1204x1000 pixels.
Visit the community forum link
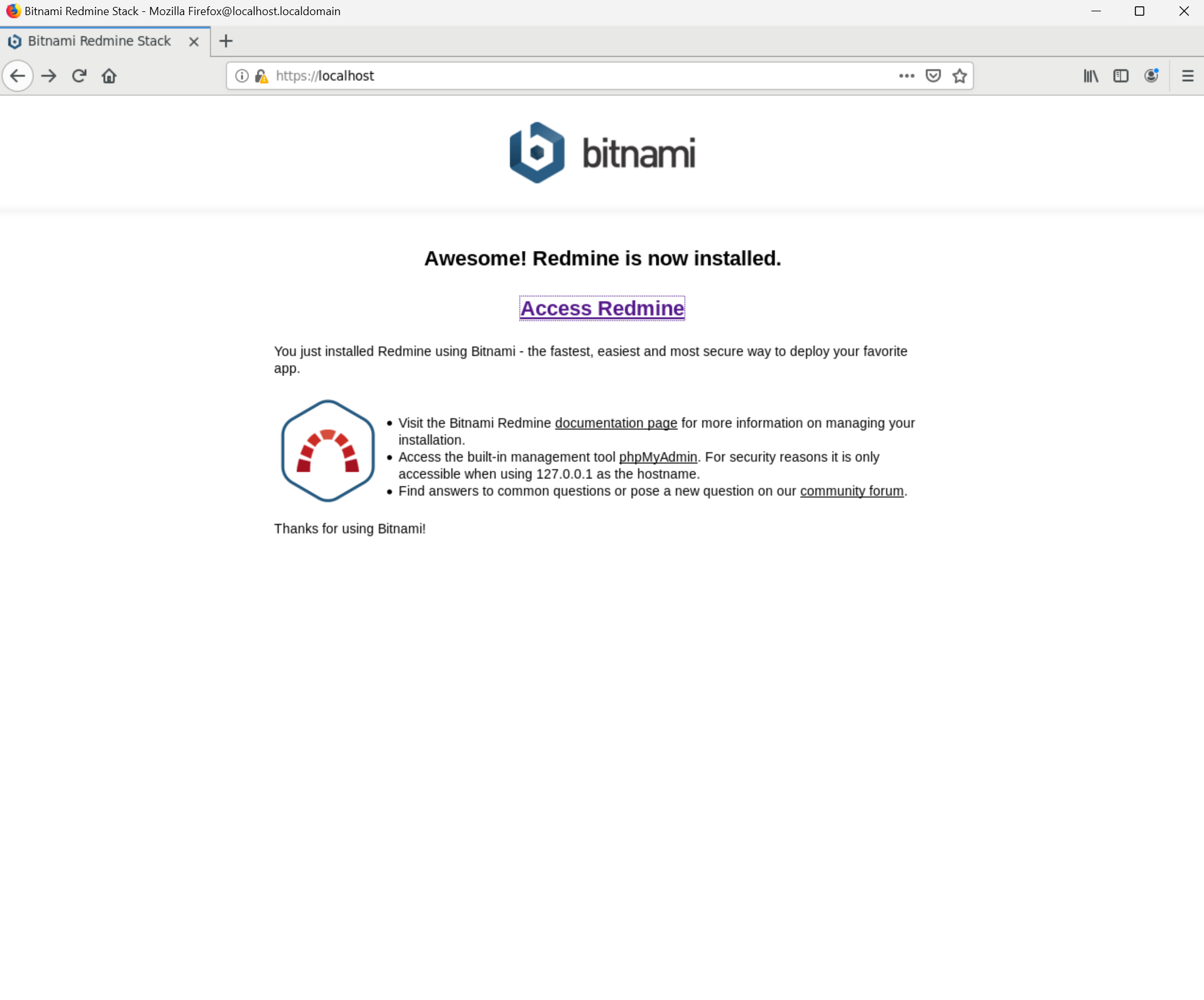[x=851, y=491]
